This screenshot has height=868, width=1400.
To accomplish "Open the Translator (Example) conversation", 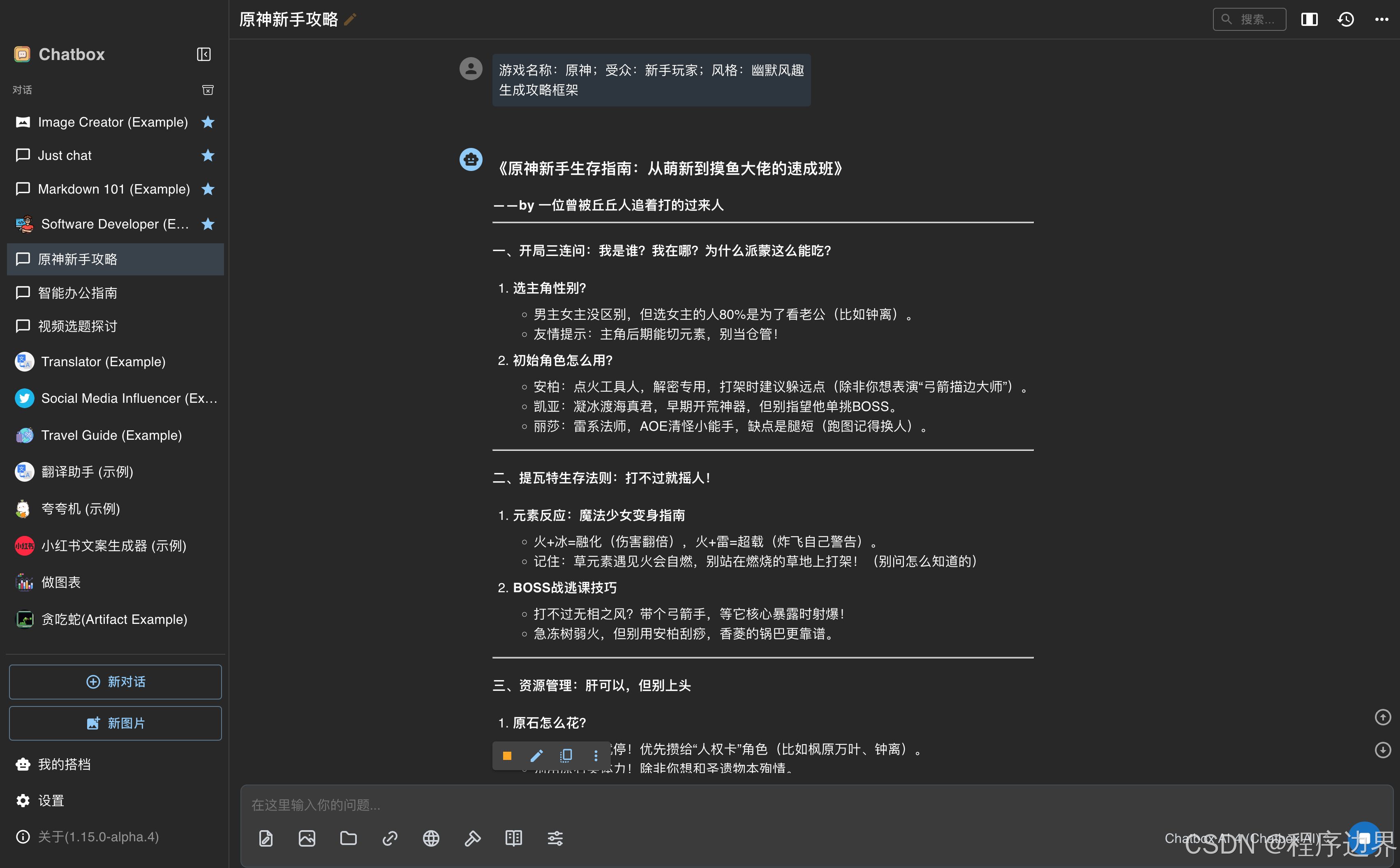I will (x=116, y=362).
